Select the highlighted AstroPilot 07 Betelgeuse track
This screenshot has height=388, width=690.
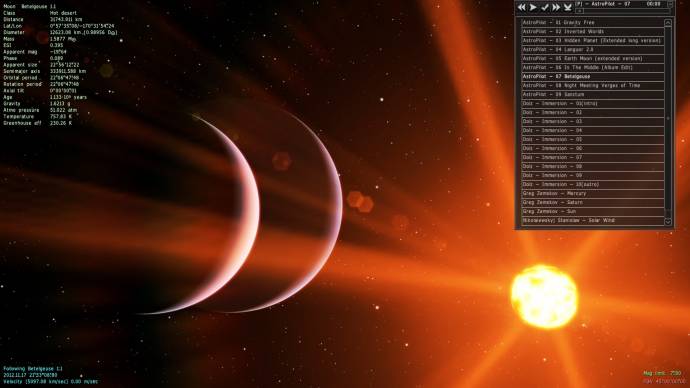(592, 77)
